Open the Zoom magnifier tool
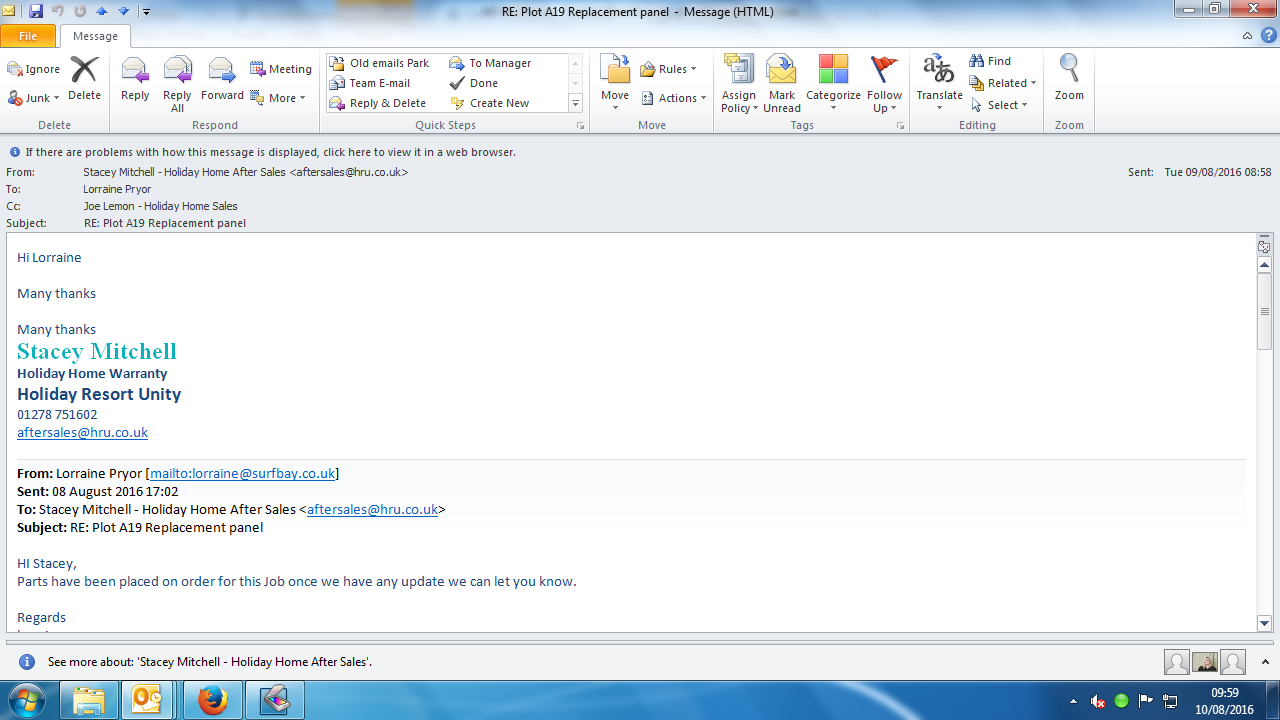This screenshot has width=1280, height=720. point(1069,78)
